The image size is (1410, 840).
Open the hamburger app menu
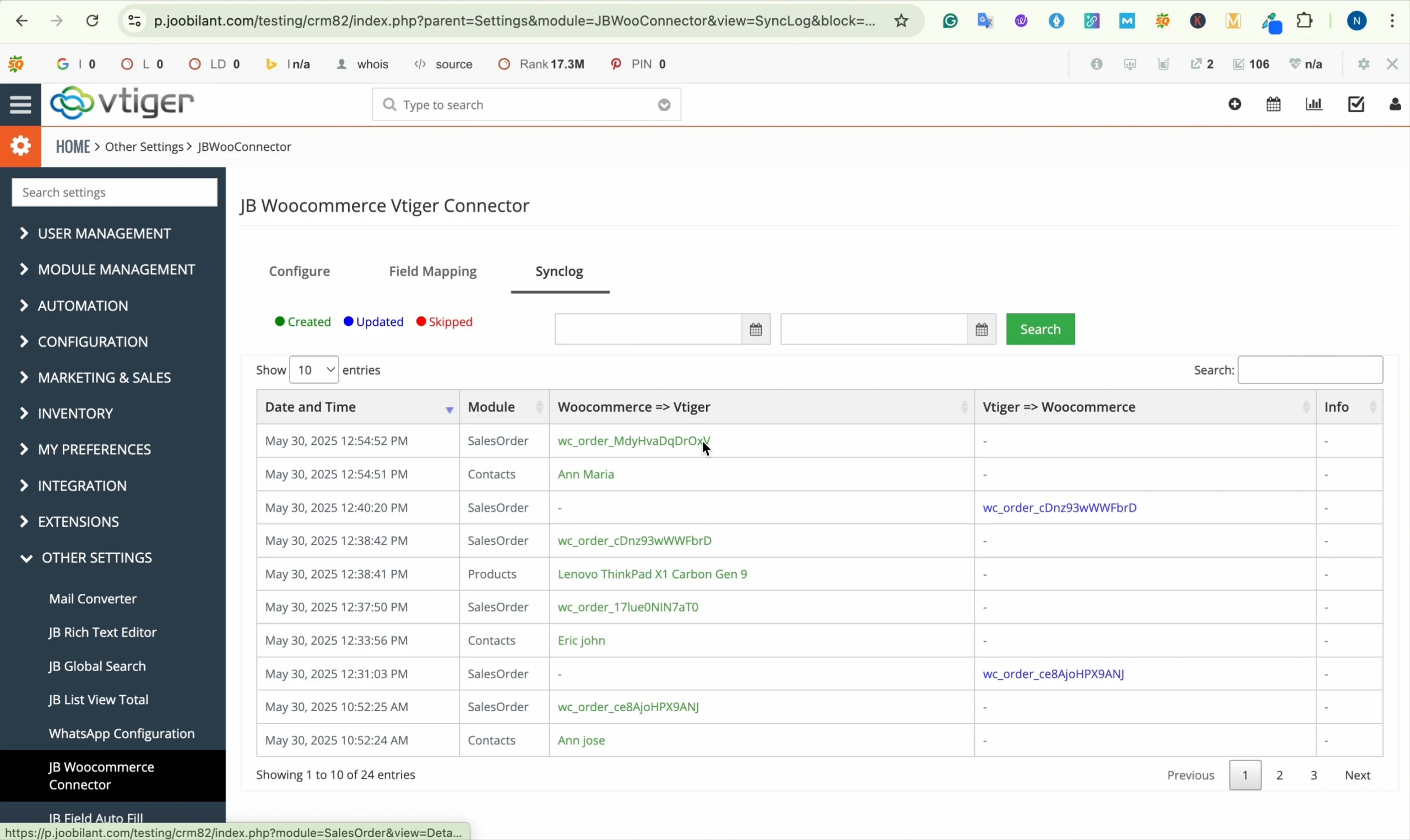tap(20, 105)
